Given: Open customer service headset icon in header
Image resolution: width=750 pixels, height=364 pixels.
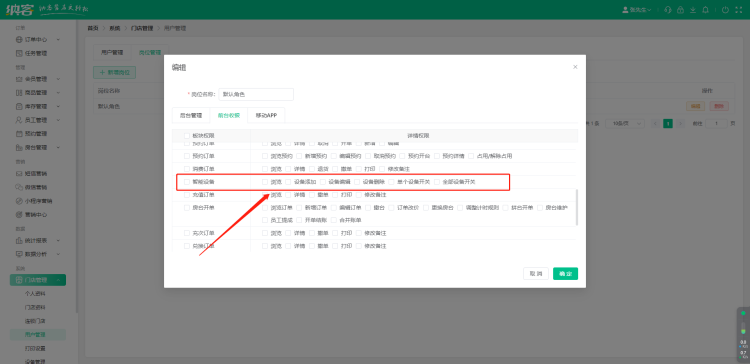Looking at the screenshot, I should pyautogui.click(x=668, y=10).
